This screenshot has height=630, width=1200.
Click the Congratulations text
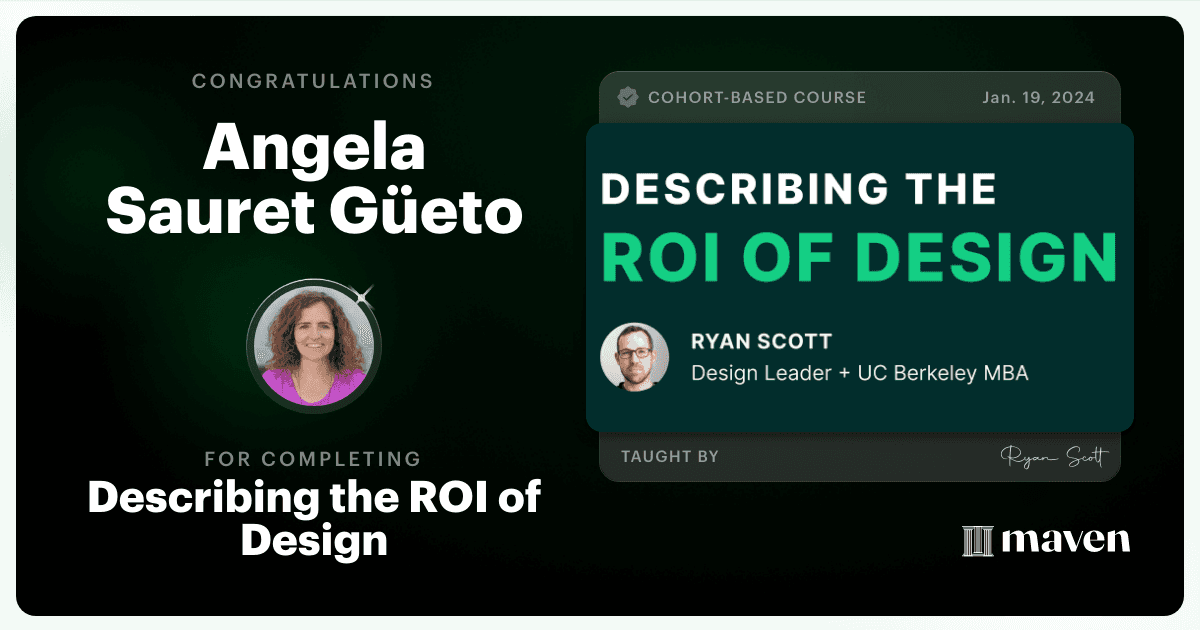(313, 81)
